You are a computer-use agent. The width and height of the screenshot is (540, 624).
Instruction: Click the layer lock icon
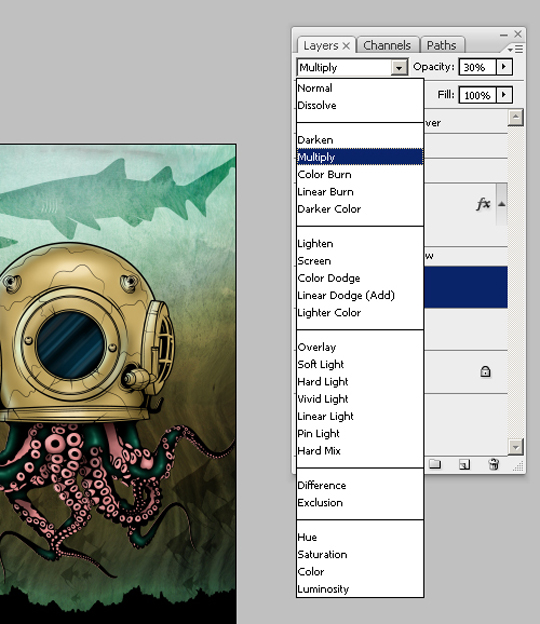click(485, 372)
